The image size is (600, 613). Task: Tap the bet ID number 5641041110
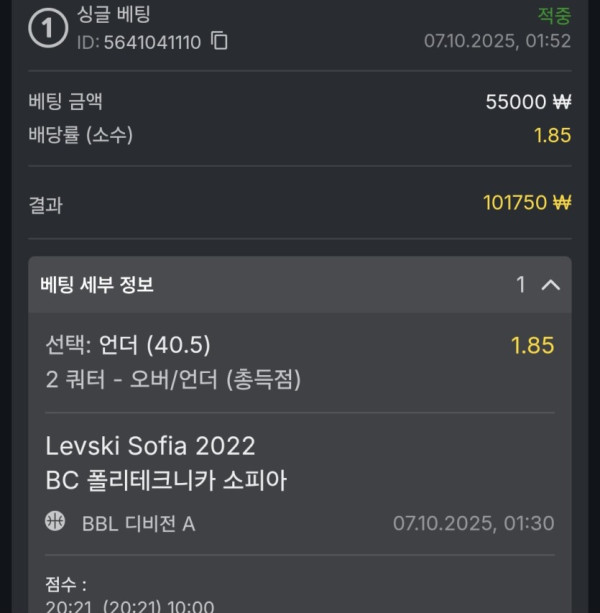pyautogui.click(x=138, y=42)
